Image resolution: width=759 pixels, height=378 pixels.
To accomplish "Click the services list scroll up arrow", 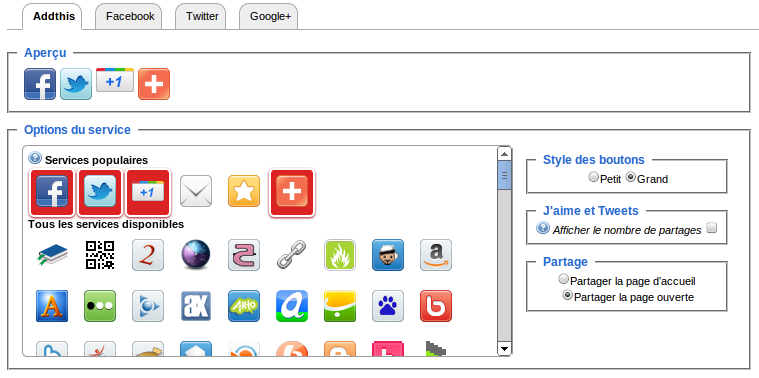I will (x=504, y=154).
